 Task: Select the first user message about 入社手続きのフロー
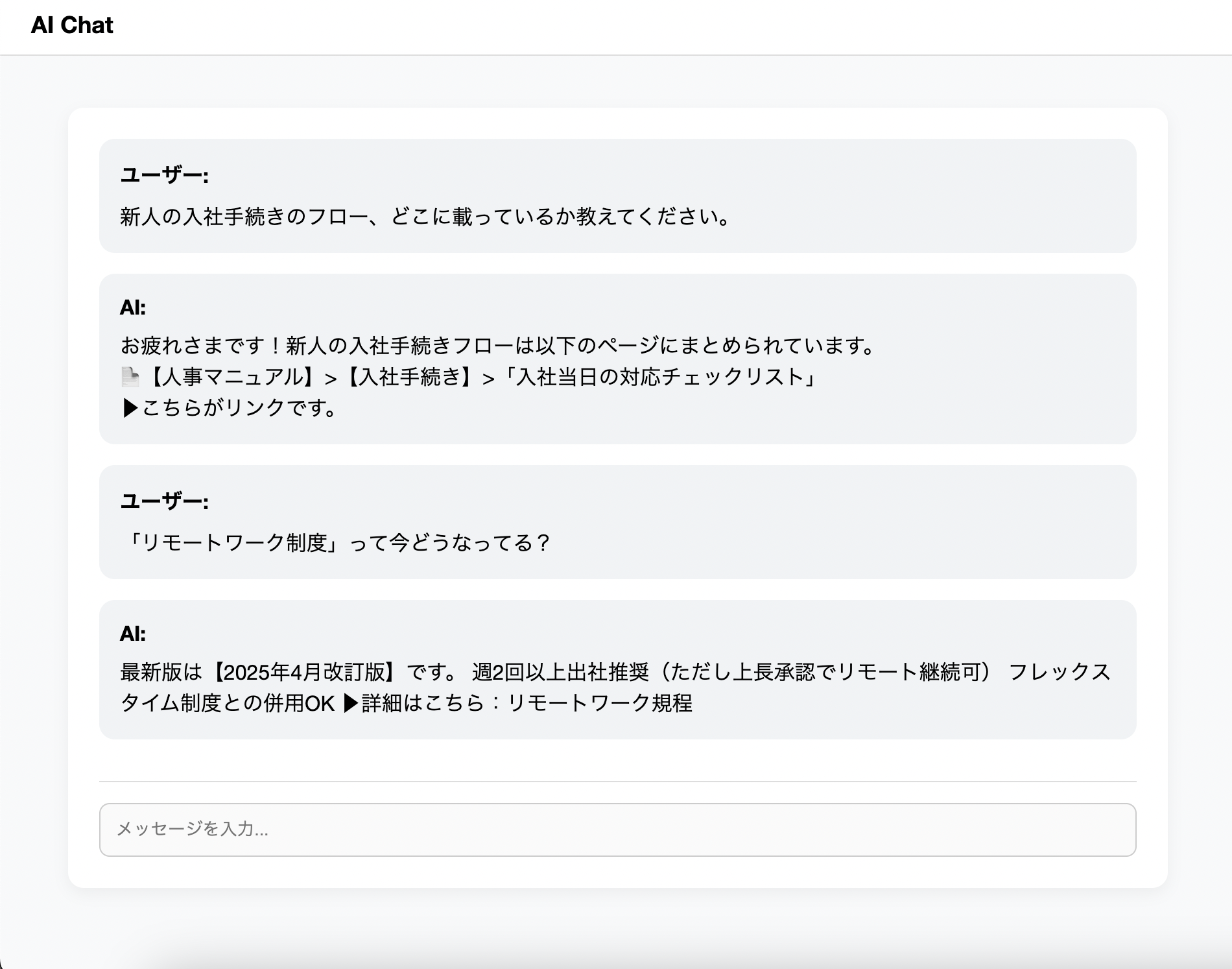(426, 217)
